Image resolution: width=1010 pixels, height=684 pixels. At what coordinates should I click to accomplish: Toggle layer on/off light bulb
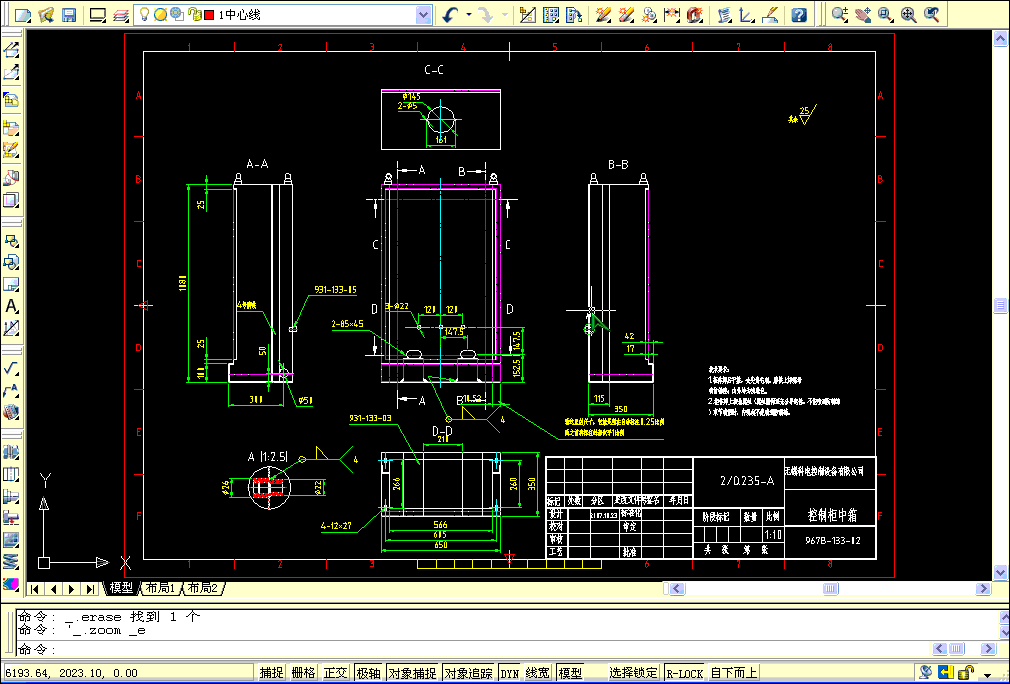click(144, 14)
